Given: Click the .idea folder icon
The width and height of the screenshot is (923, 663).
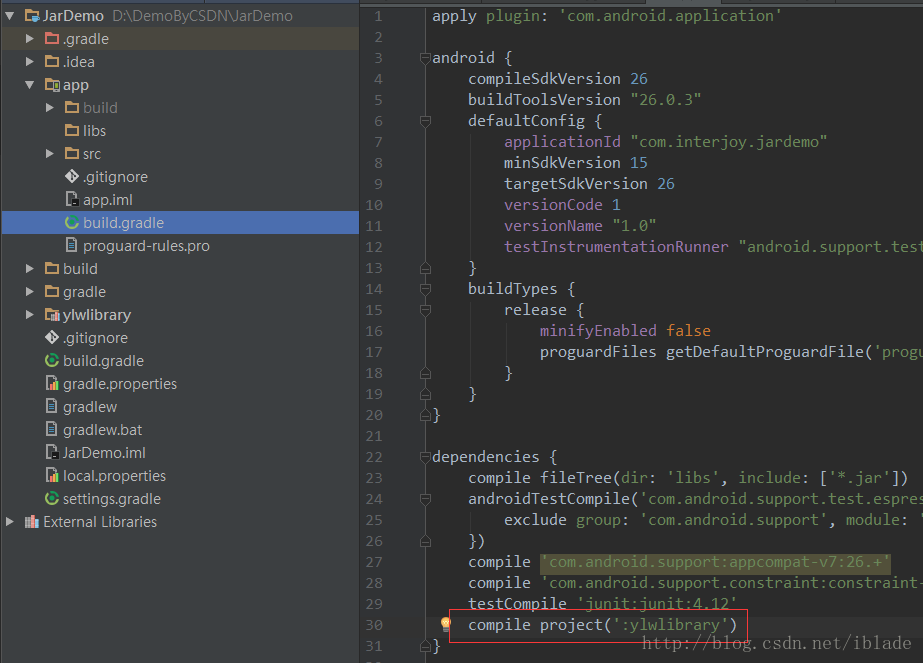Looking at the screenshot, I should (52, 62).
